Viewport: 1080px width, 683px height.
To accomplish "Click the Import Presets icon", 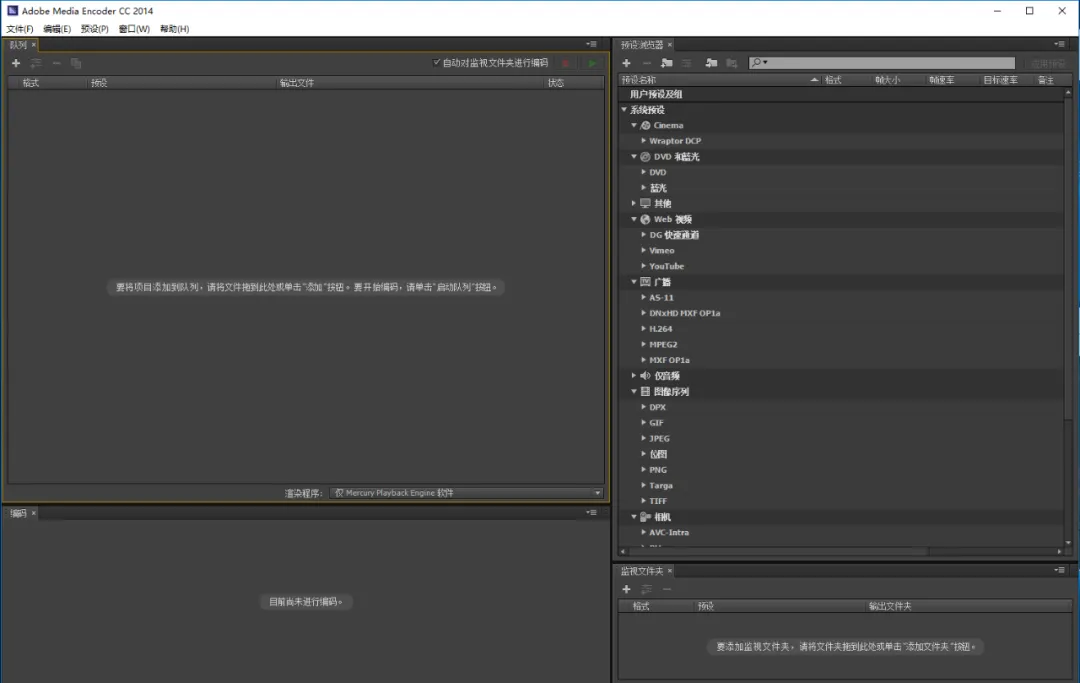I will click(x=712, y=63).
